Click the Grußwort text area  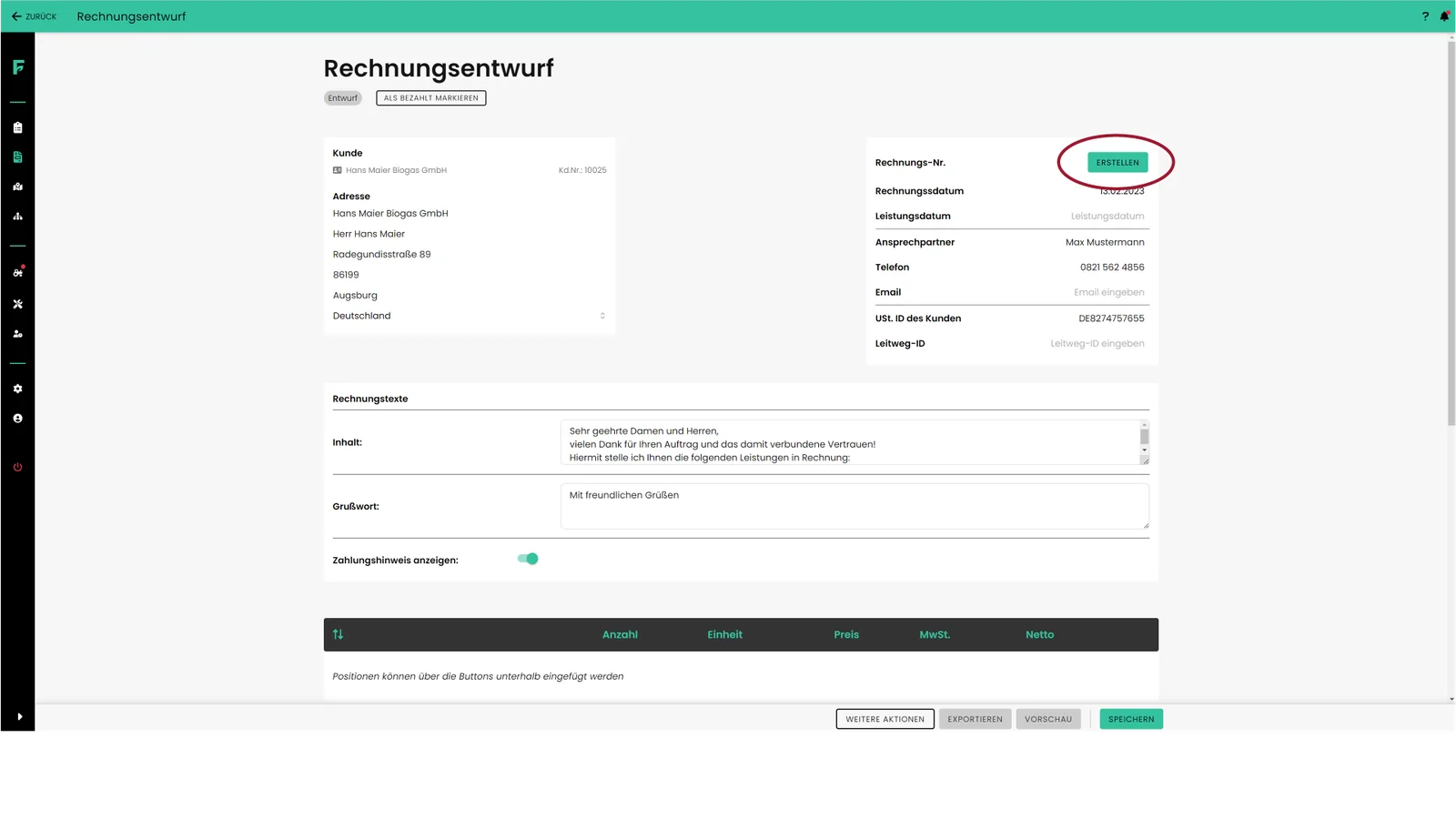coord(854,506)
